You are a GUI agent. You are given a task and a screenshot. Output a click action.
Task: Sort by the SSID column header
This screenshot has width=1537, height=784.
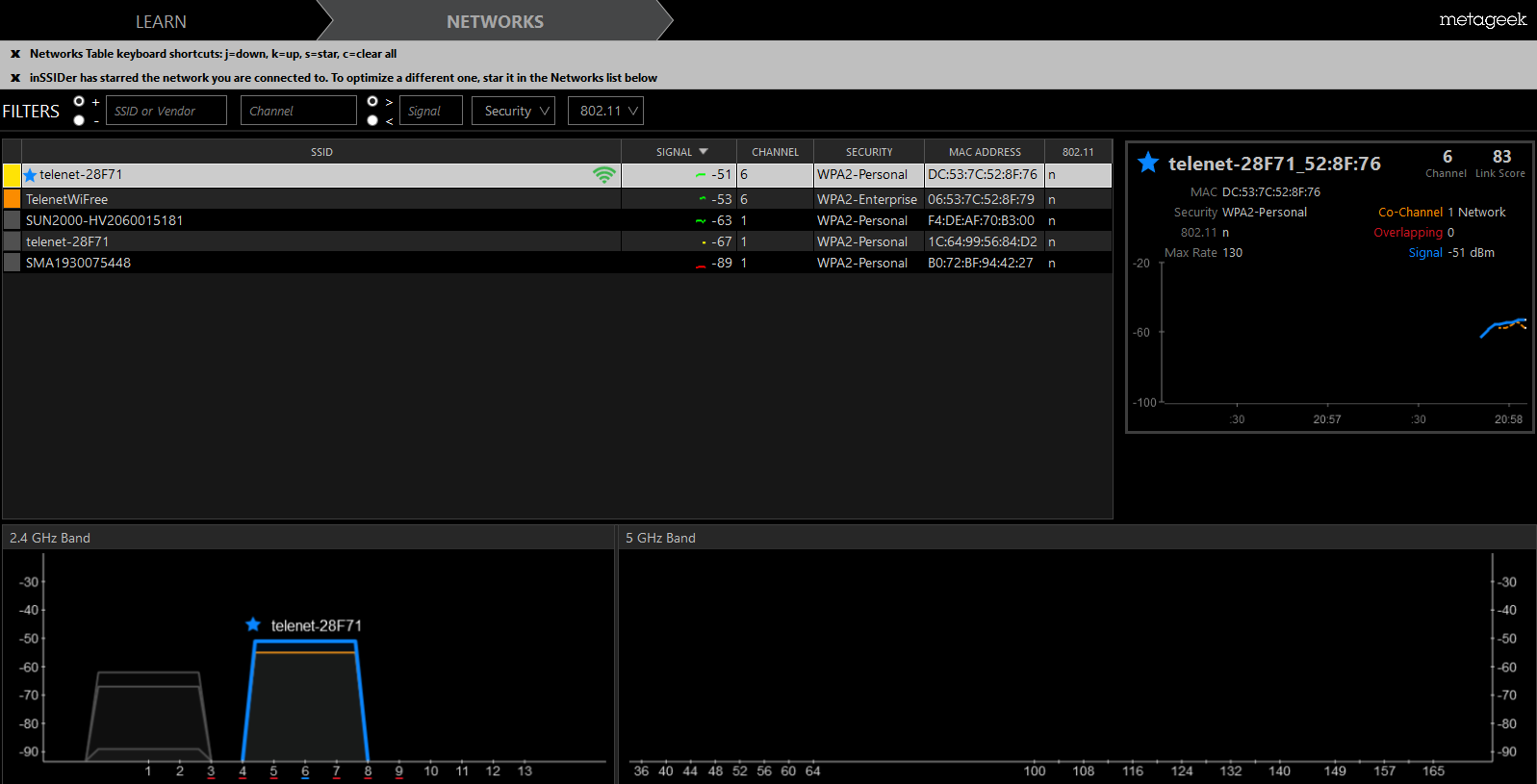(x=321, y=152)
